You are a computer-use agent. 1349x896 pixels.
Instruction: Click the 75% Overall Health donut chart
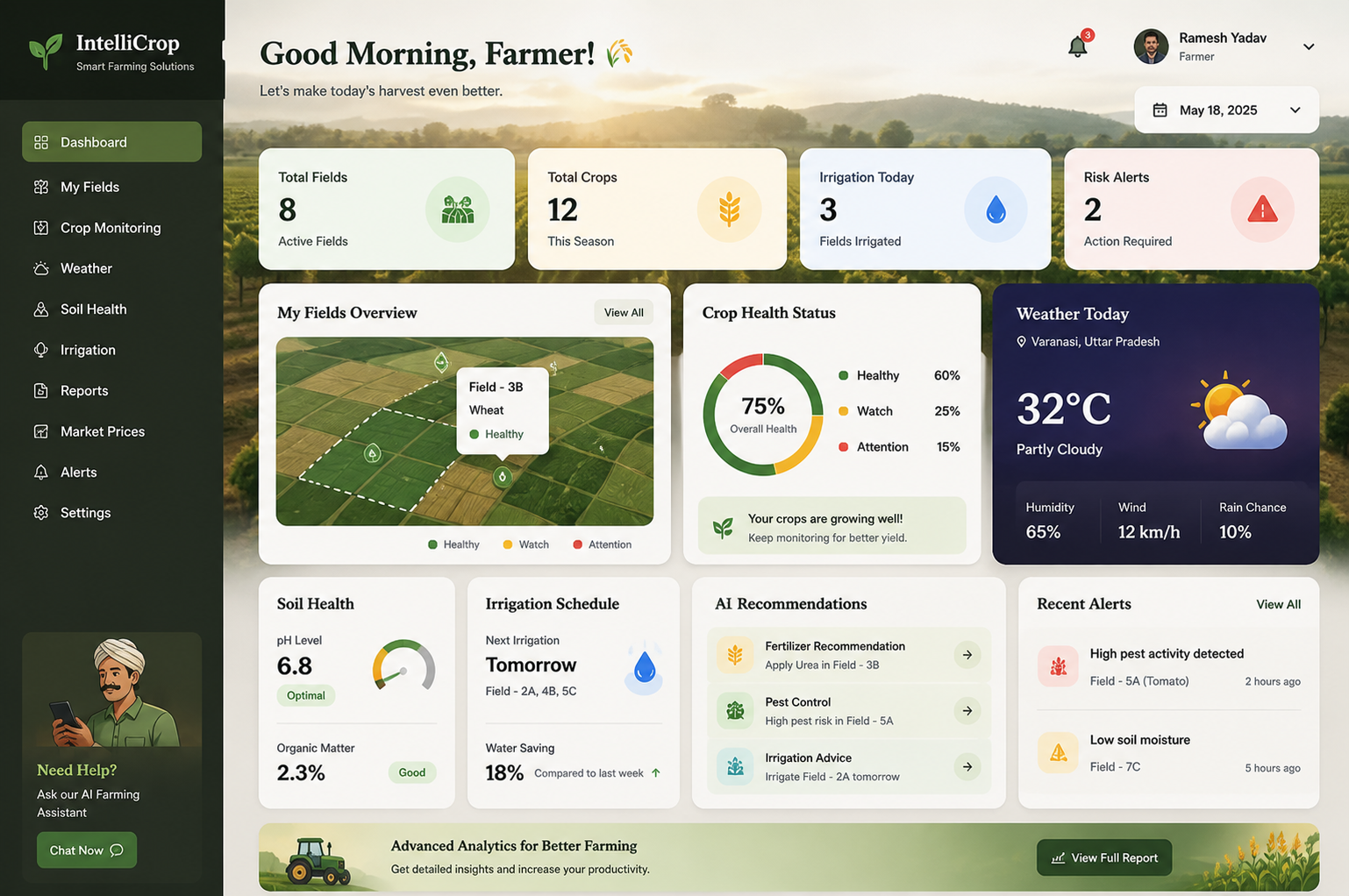(763, 415)
